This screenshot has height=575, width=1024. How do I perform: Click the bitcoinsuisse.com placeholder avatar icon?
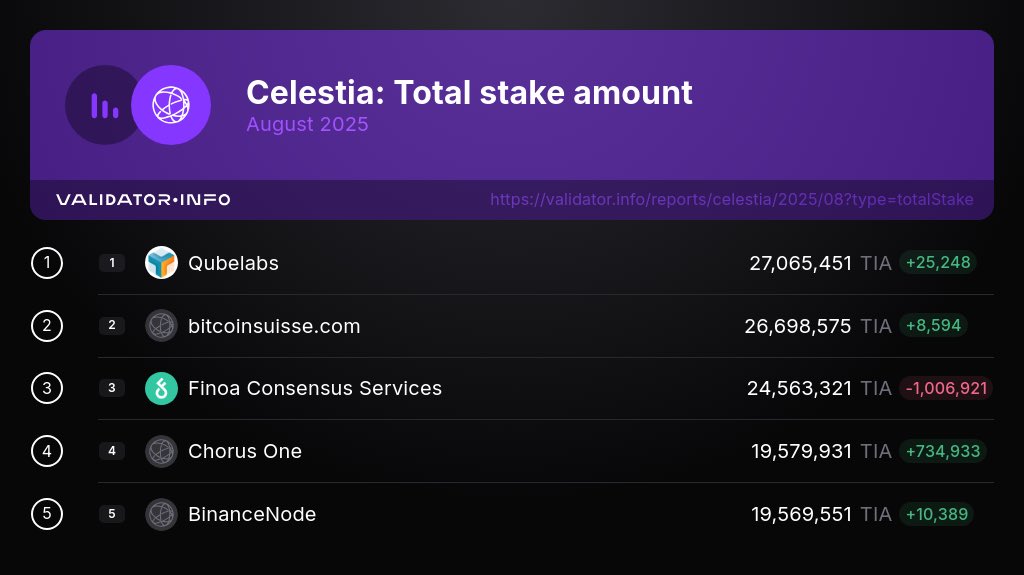[x=161, y=326]
